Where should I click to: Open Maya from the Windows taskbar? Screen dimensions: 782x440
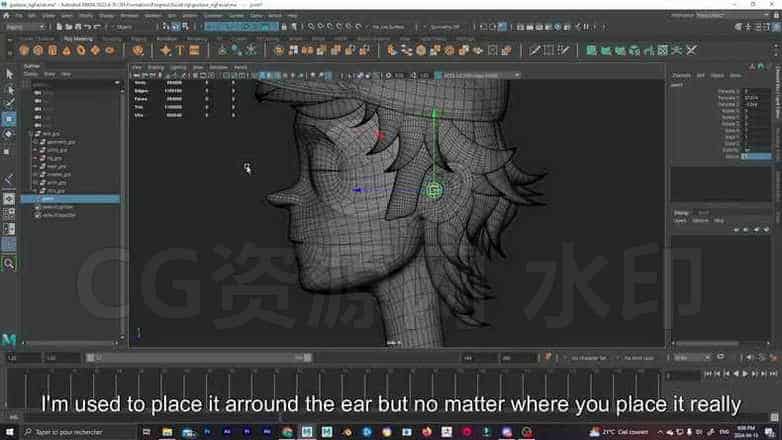tap(307, 432)
